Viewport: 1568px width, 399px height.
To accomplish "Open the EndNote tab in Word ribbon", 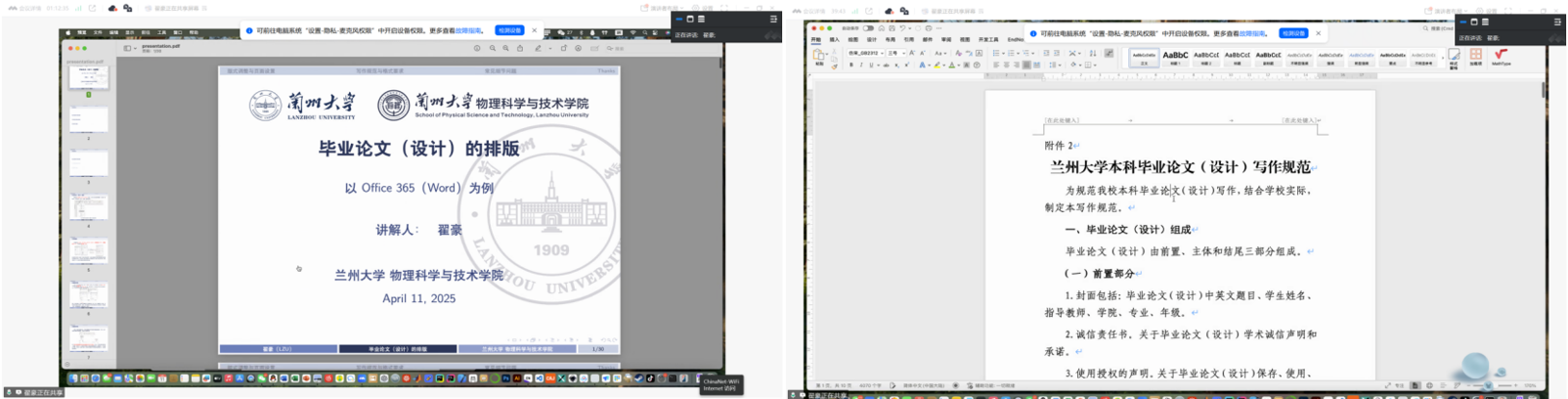I will [1014, 40].
